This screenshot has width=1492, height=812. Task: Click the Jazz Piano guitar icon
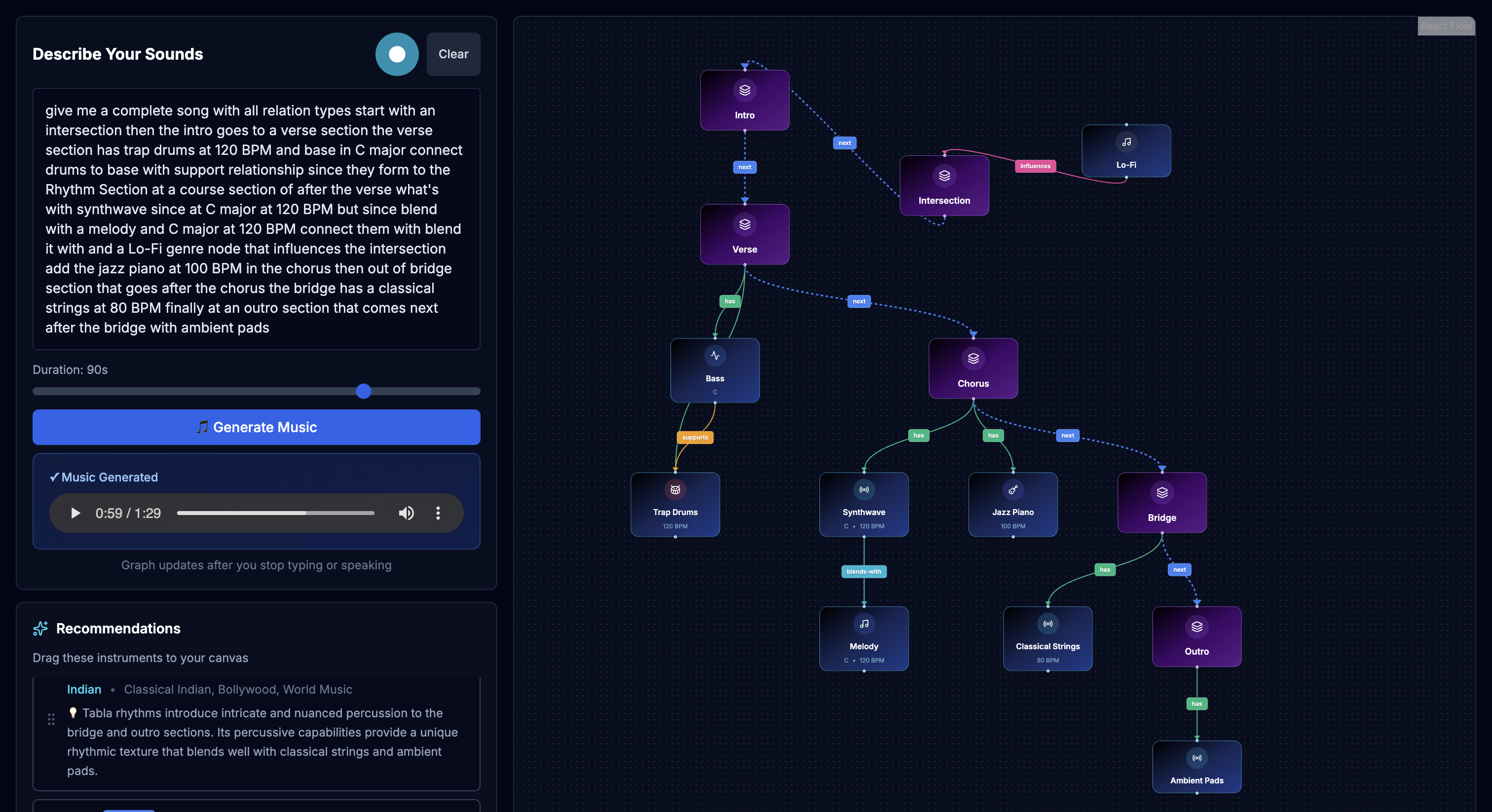click(x=1012, y=490)
